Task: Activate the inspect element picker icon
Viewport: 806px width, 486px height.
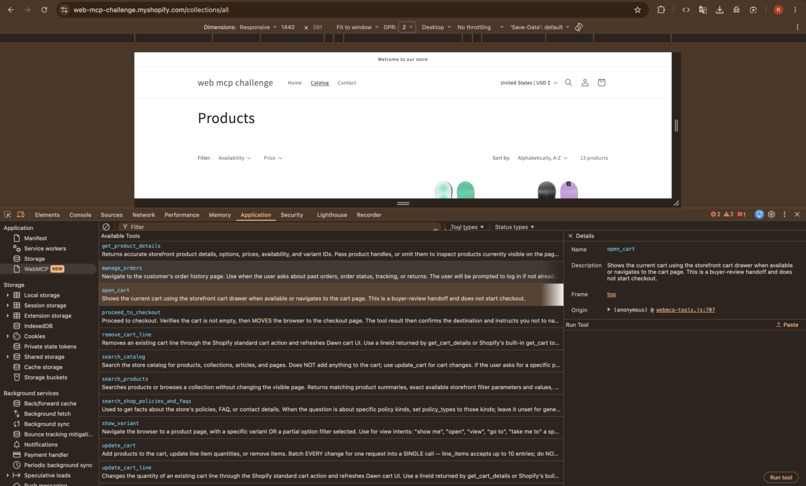Action: click(x=8, y=214)
